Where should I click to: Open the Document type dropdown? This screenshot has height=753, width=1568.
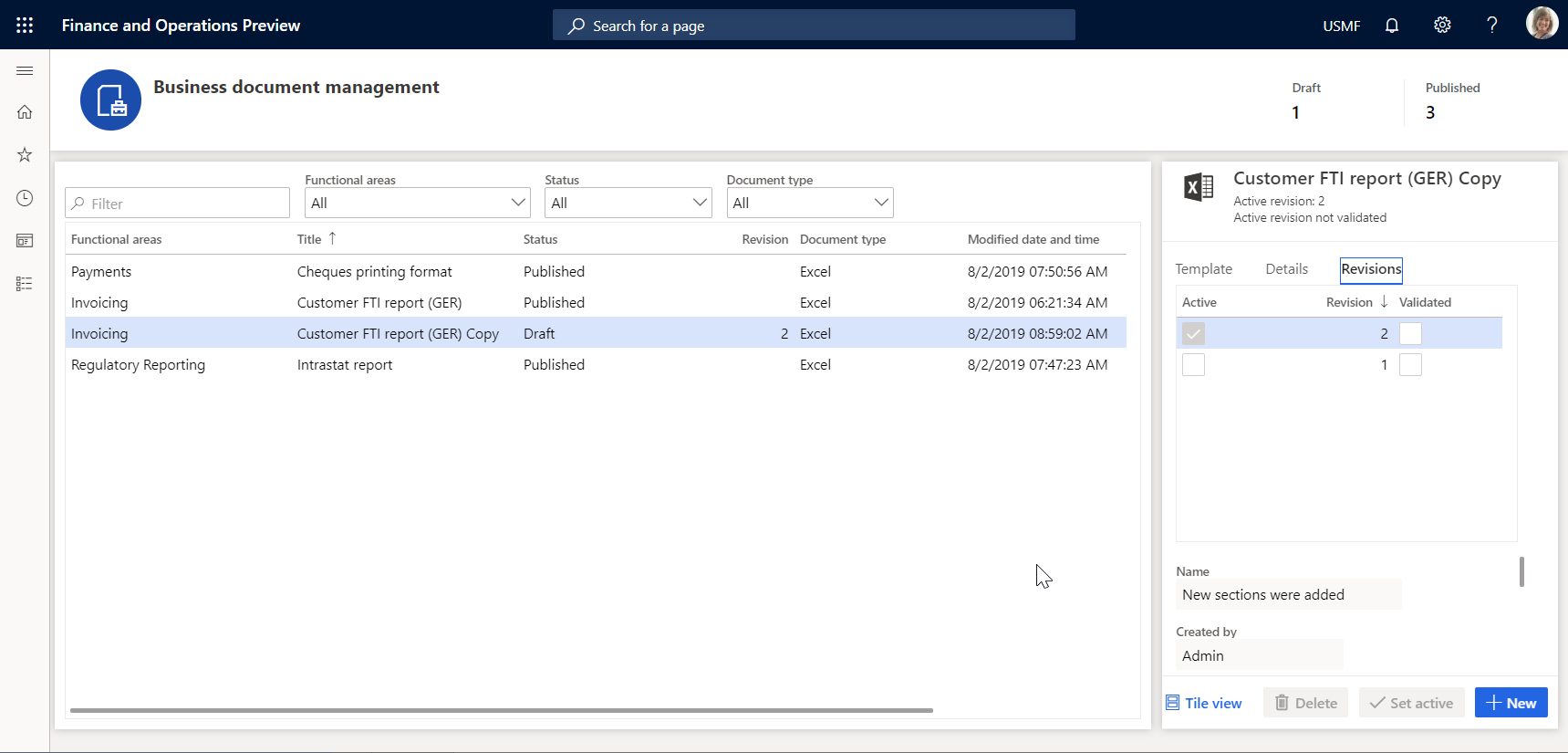click(810, 203)
